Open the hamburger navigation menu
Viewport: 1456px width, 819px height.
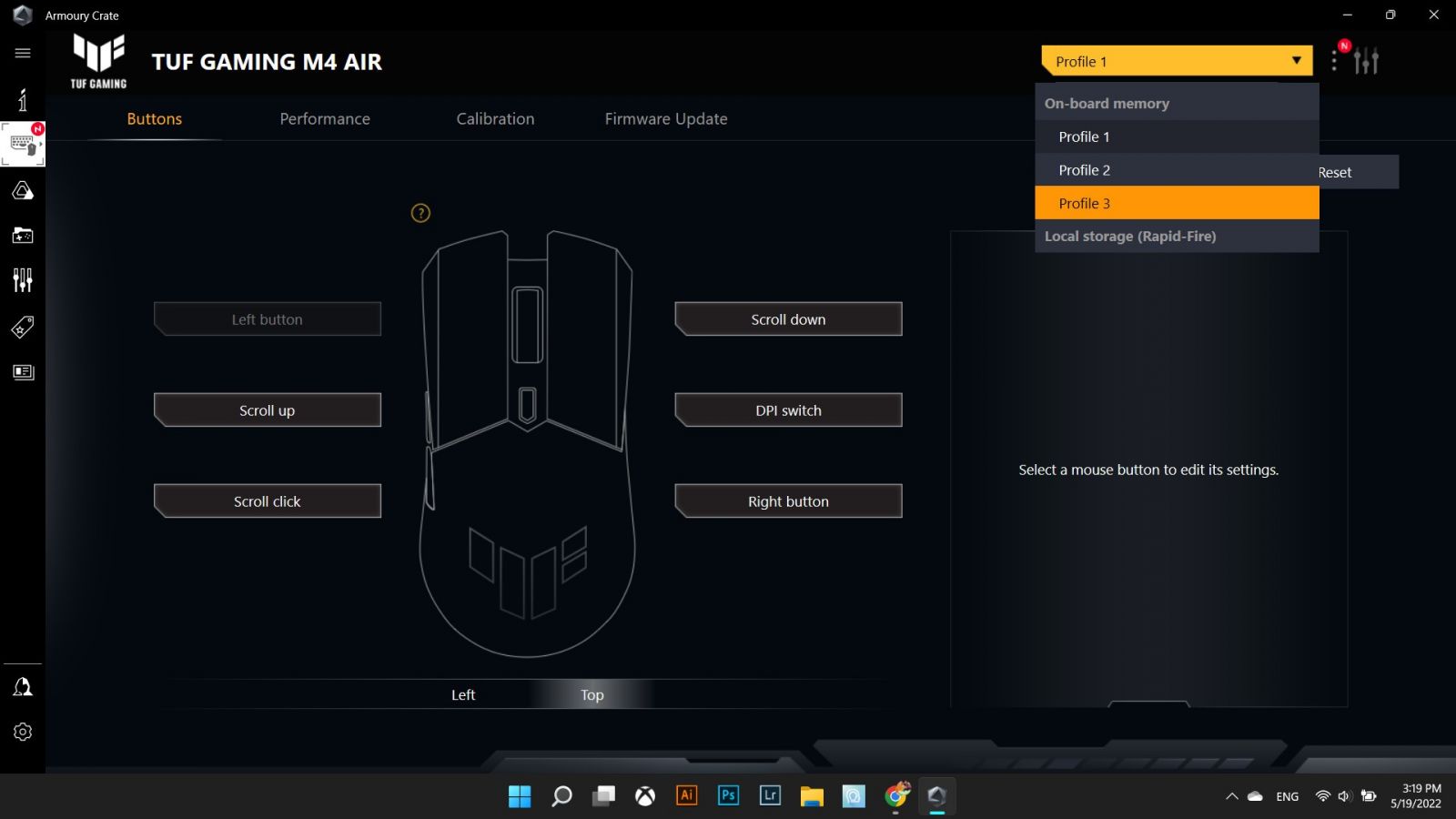point(23,53)
